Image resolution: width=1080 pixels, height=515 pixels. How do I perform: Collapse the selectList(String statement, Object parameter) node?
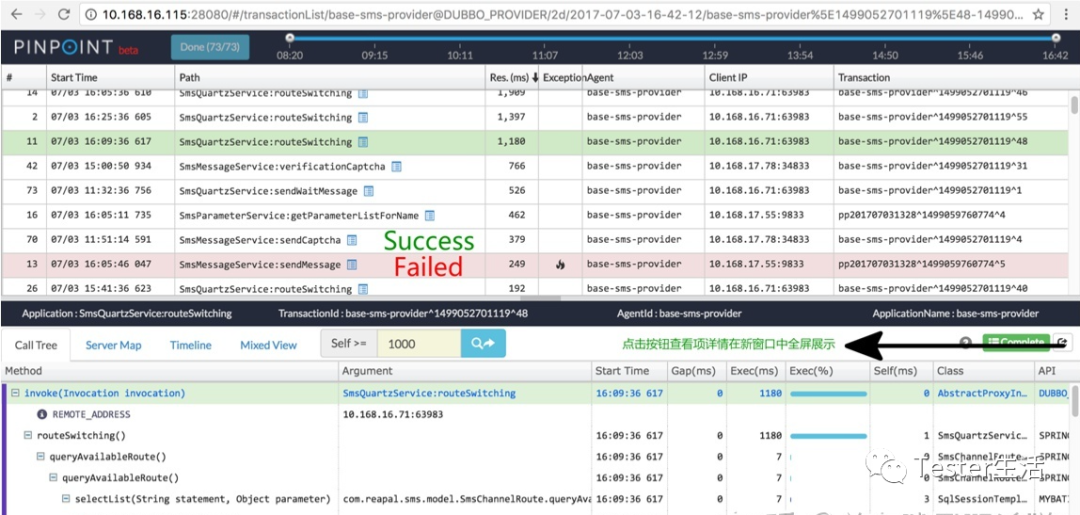tap(65, 498)
